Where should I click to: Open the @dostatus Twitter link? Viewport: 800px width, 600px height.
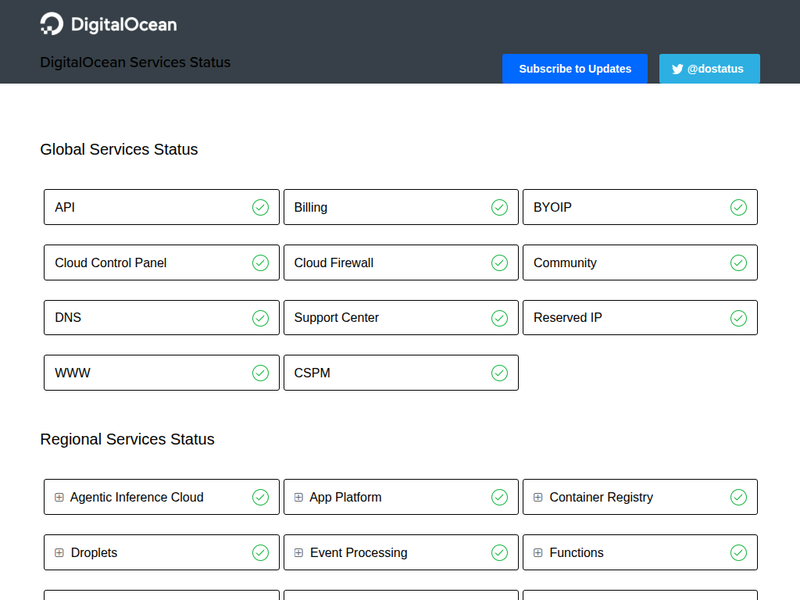pos(709,68)
